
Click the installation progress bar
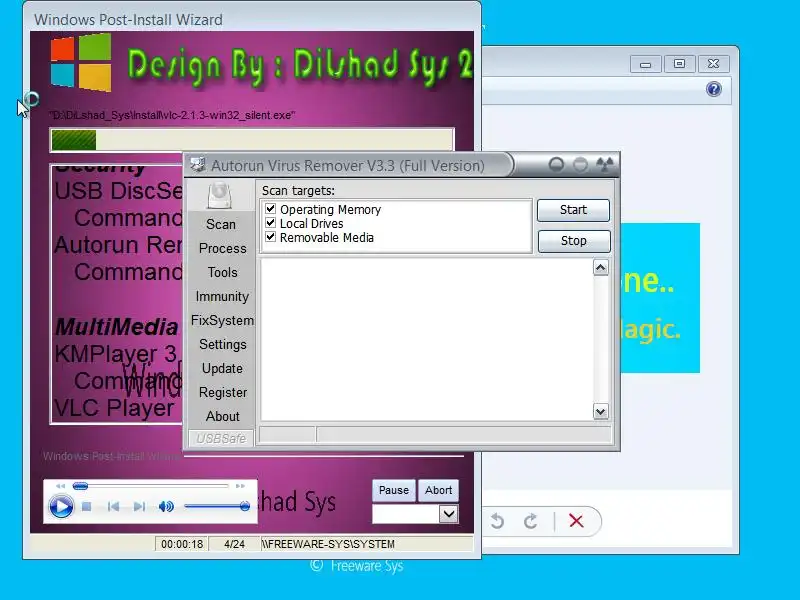252,140
